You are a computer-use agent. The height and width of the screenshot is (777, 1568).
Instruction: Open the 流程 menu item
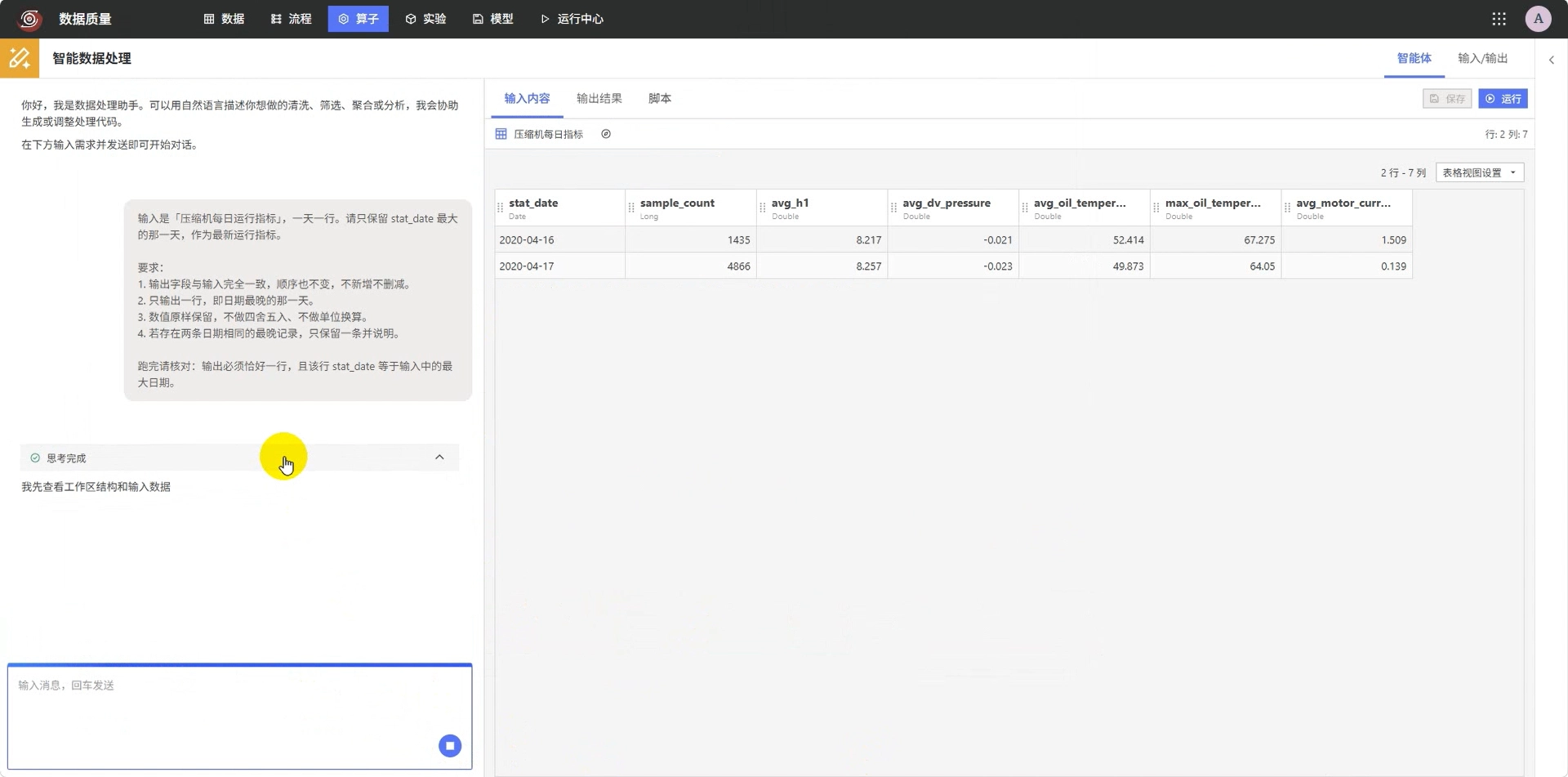tap(291, 19)
